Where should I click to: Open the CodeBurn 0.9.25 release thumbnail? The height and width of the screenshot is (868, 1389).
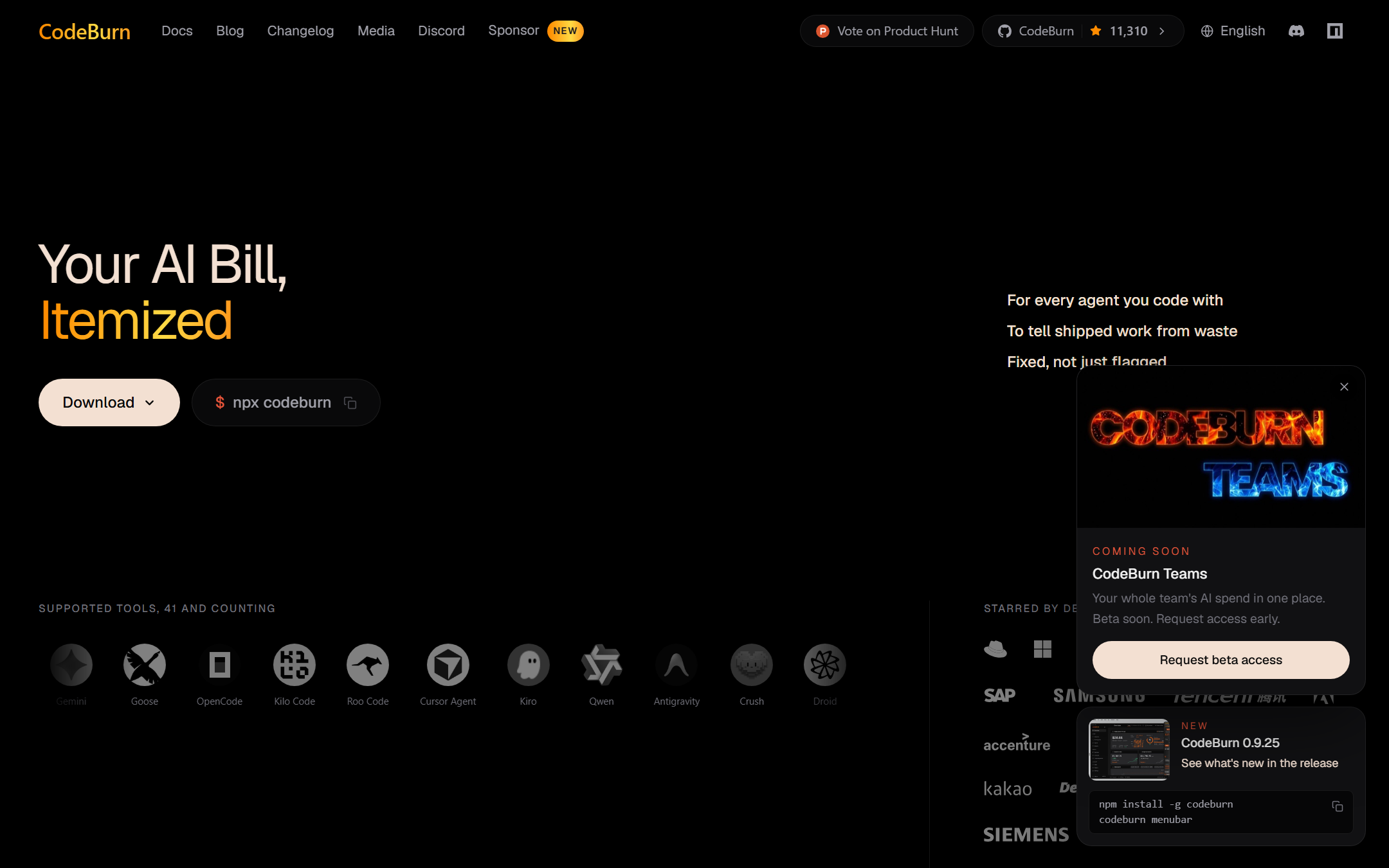click(1129, 749)
